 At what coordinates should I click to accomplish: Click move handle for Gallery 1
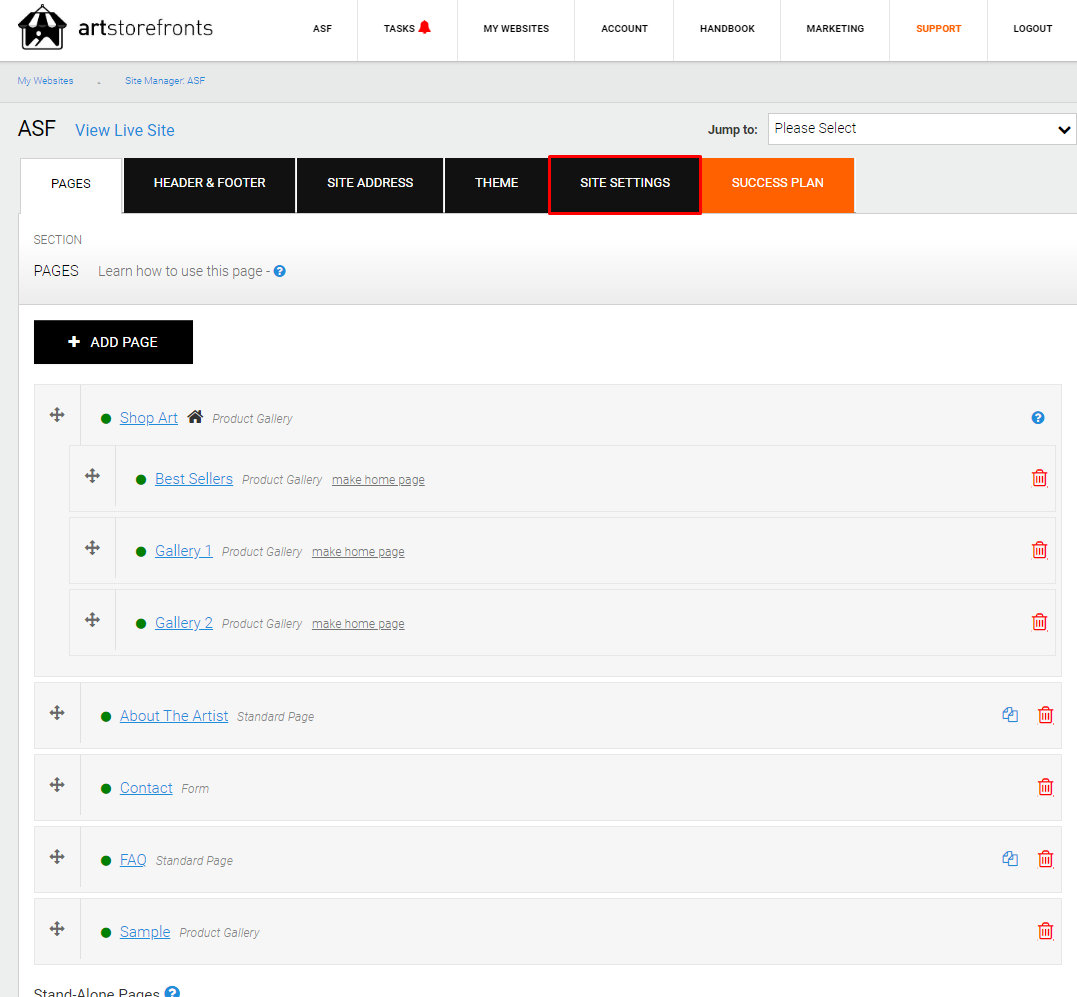[x=92, y=548]
